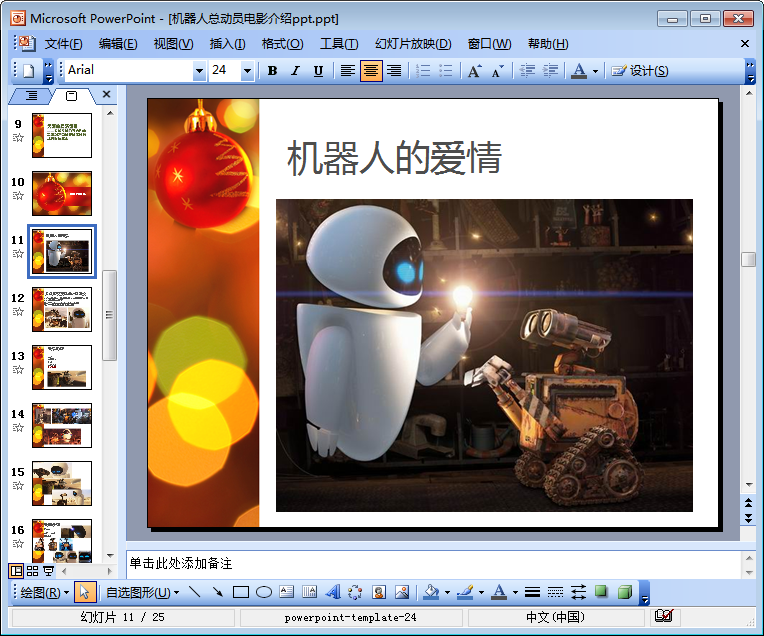Open the 文件(F) menu

63,44
